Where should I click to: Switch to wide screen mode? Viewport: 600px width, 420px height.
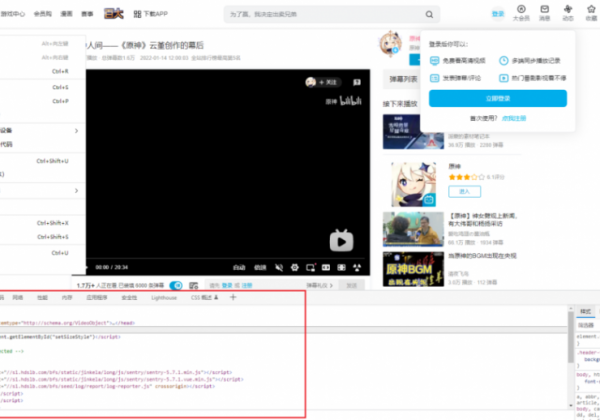click(x=326, y=267)
